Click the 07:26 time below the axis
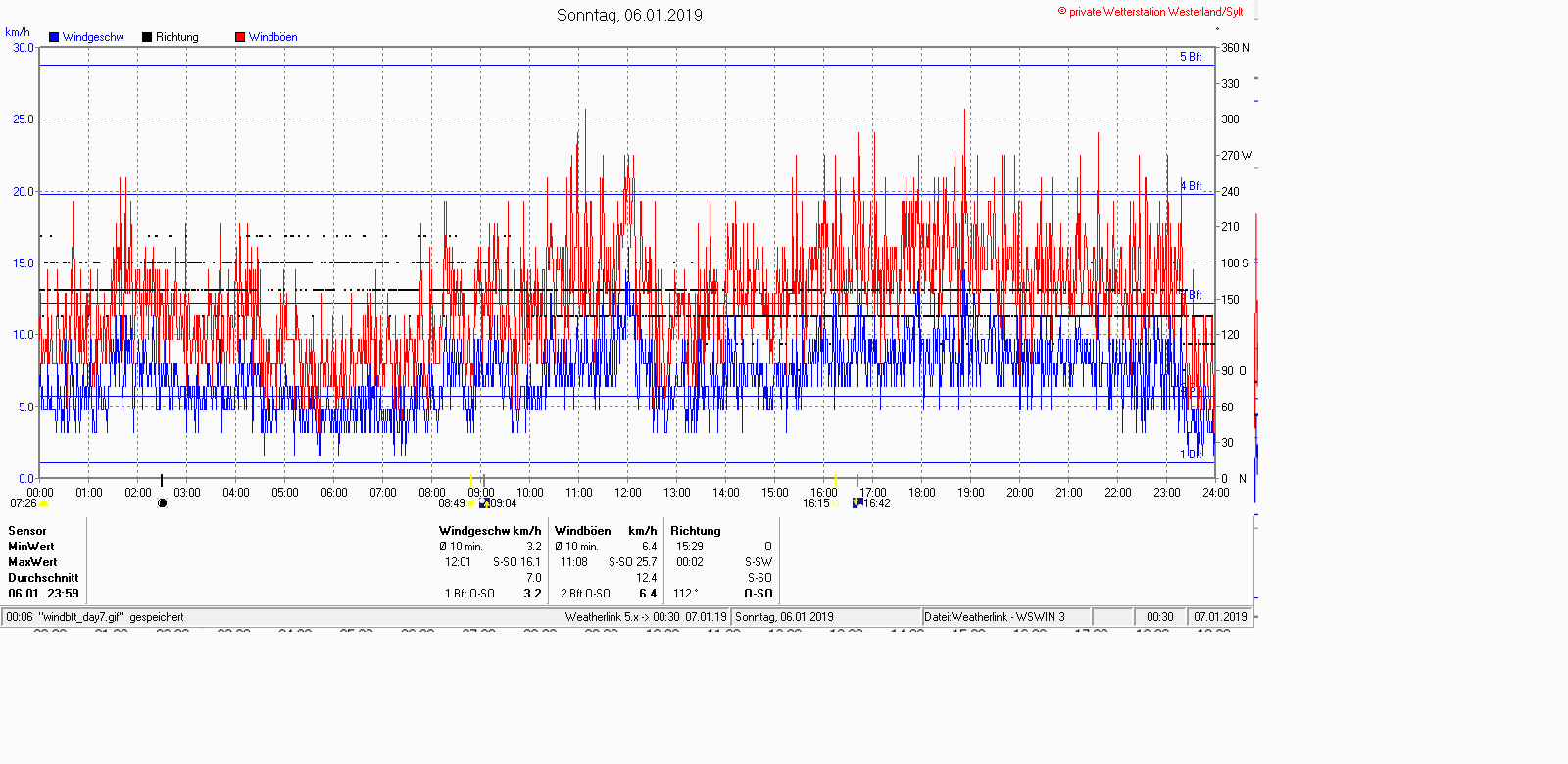Screen dimensions: 1568x764 pyautogui.click(x=24, y=503)
